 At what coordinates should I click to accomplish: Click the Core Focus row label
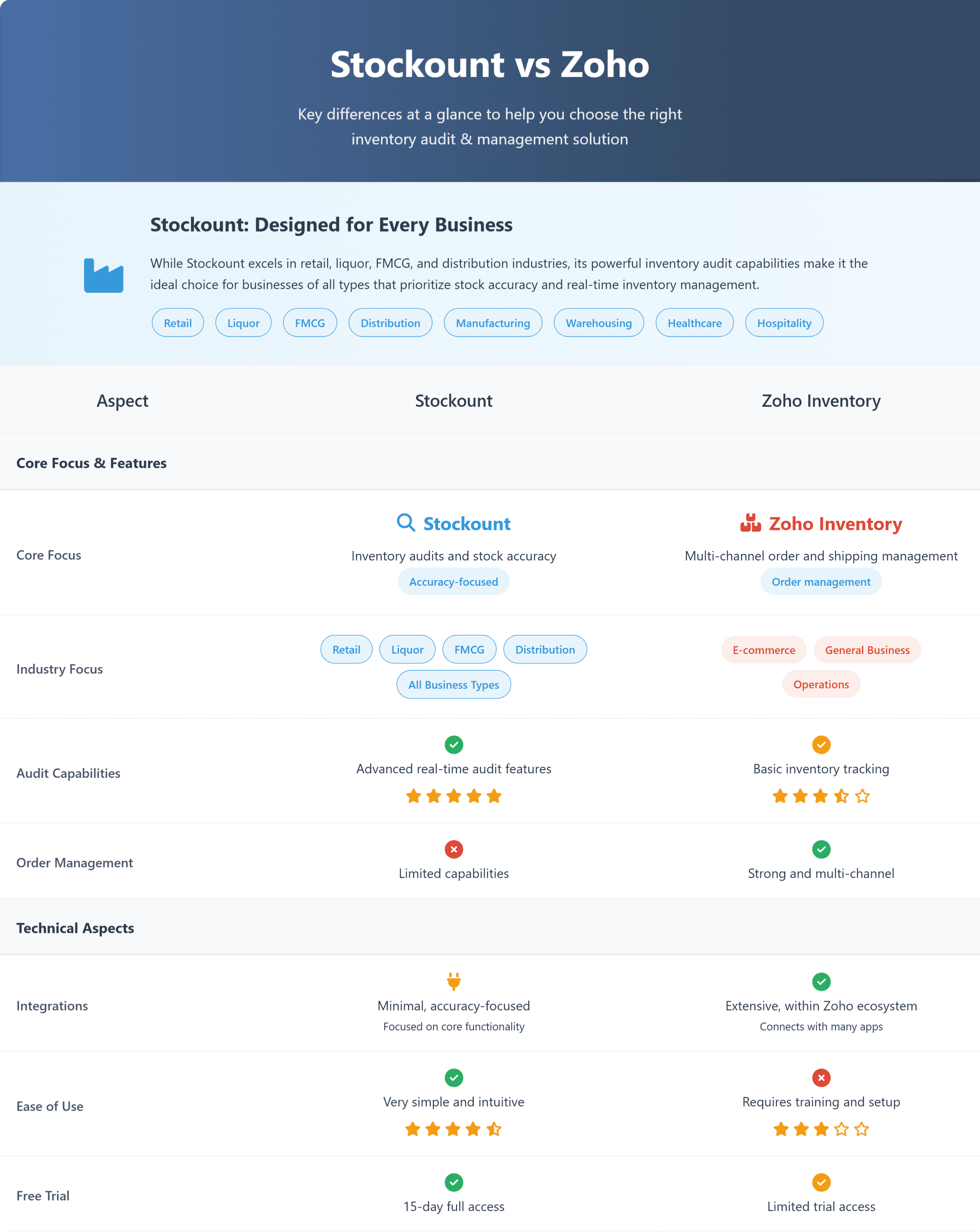tap(49, 555)
